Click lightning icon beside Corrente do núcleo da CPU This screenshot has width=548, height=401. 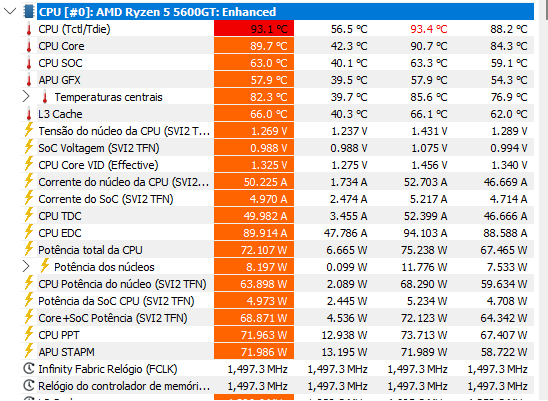coord(29,181)
